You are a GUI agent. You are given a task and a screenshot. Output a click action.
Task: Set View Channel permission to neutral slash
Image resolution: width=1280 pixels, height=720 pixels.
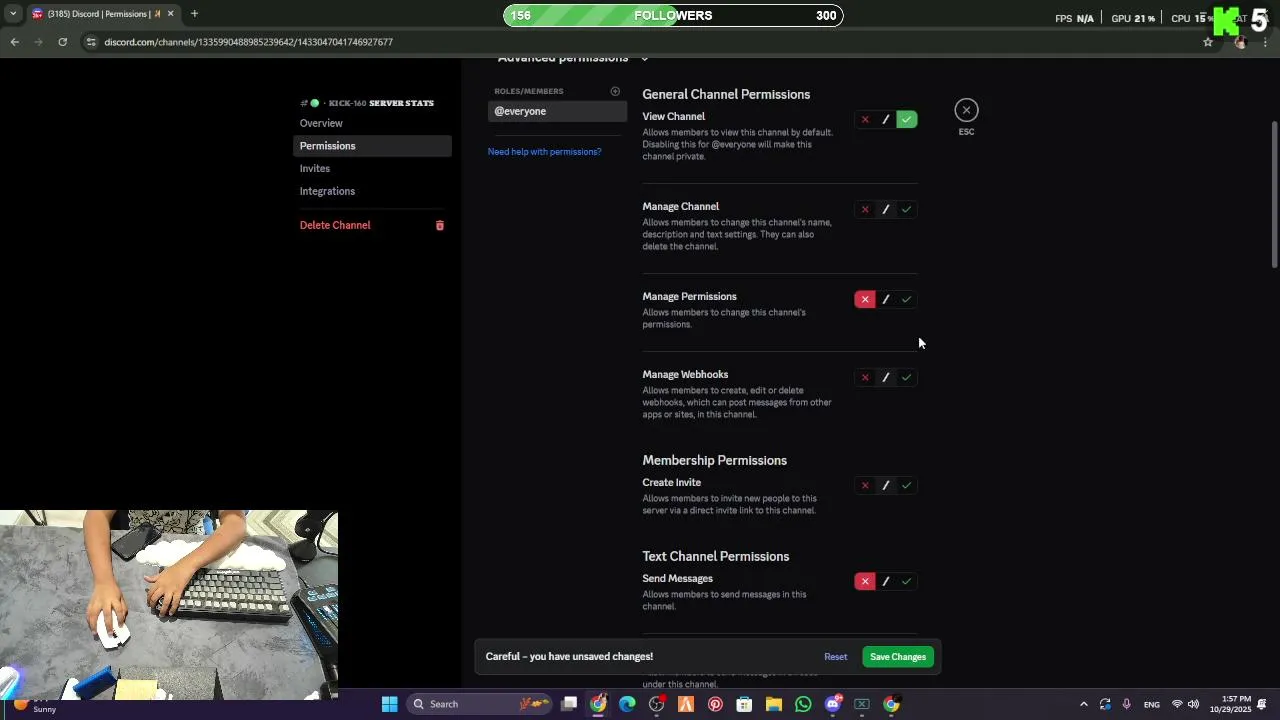(886, 120)
